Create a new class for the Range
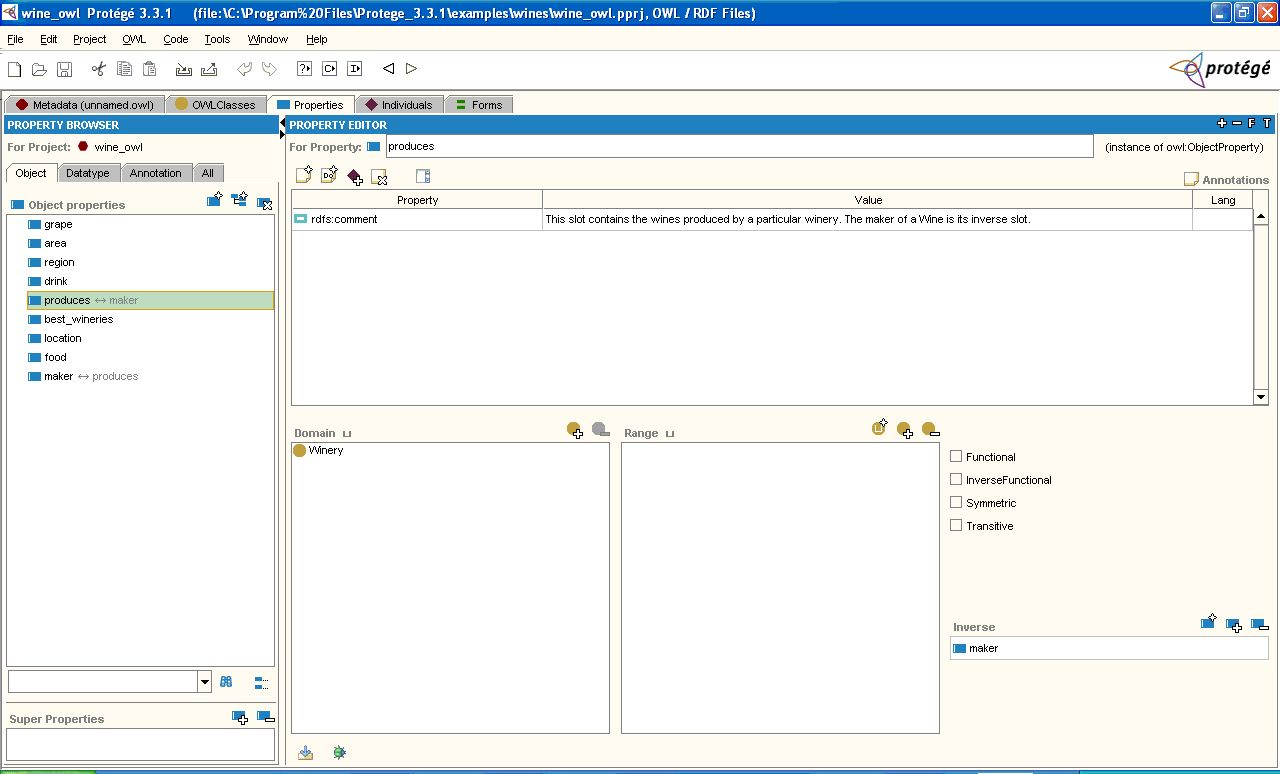Screen dimensions: 1280x774 tap(879, 427)
